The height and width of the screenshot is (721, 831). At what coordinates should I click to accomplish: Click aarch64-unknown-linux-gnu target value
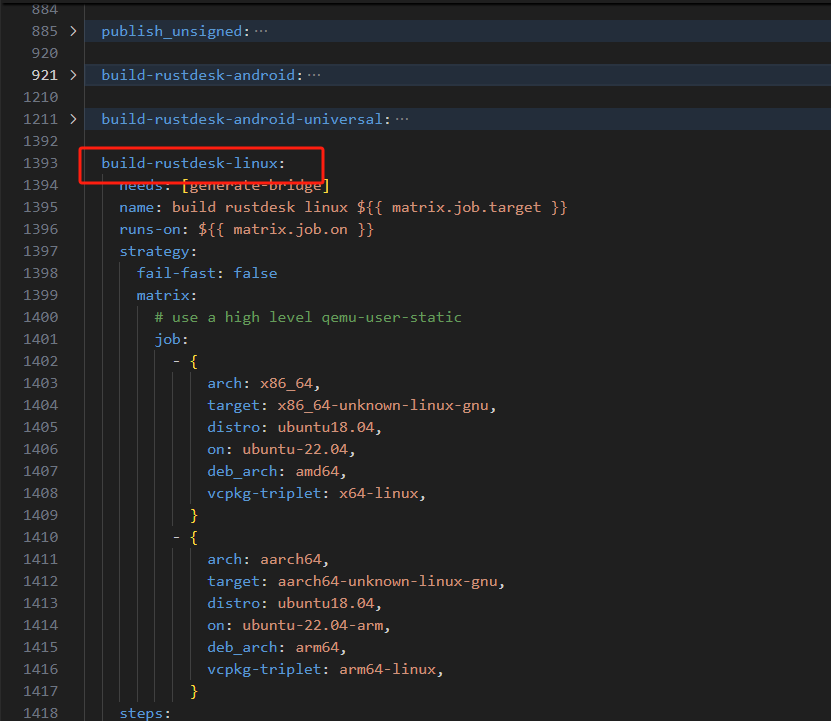click(387, 582)
